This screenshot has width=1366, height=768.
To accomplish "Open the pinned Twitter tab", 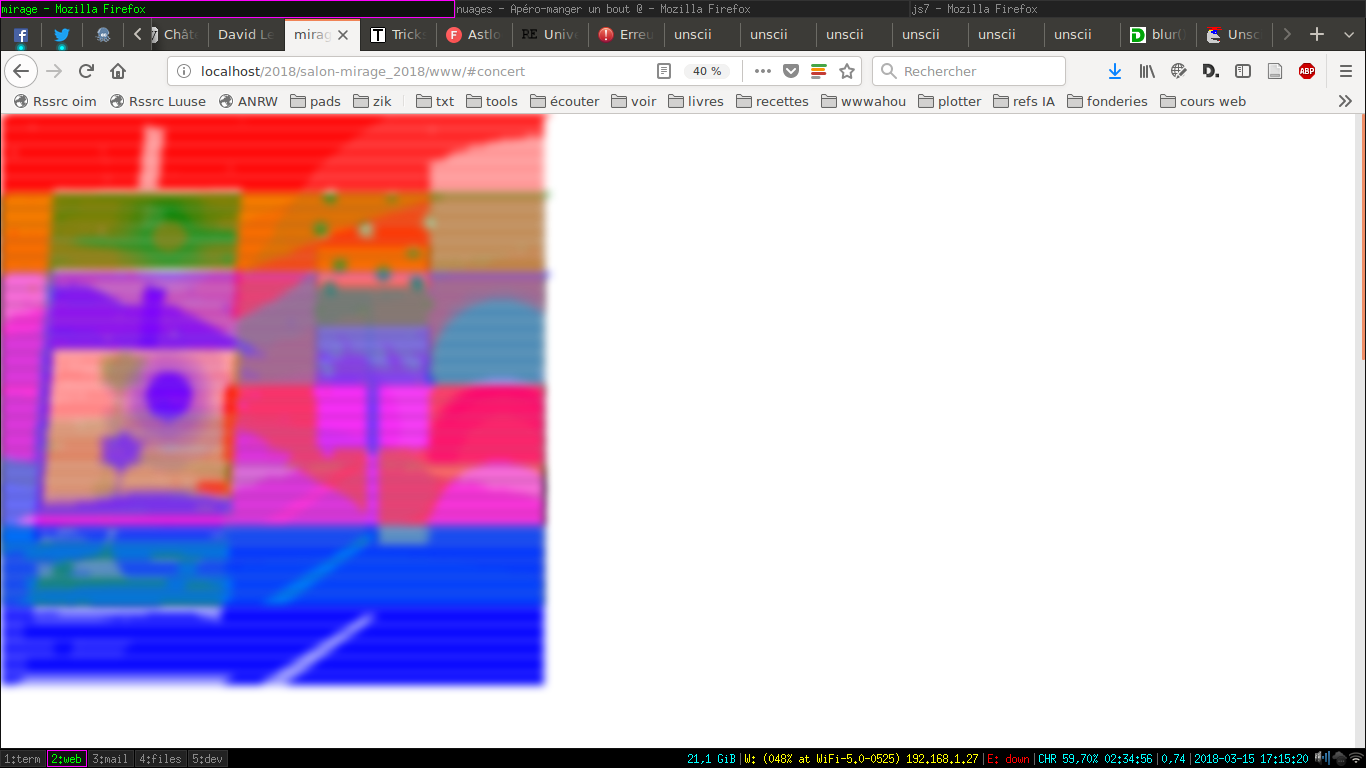I will [x=62, y=35].
